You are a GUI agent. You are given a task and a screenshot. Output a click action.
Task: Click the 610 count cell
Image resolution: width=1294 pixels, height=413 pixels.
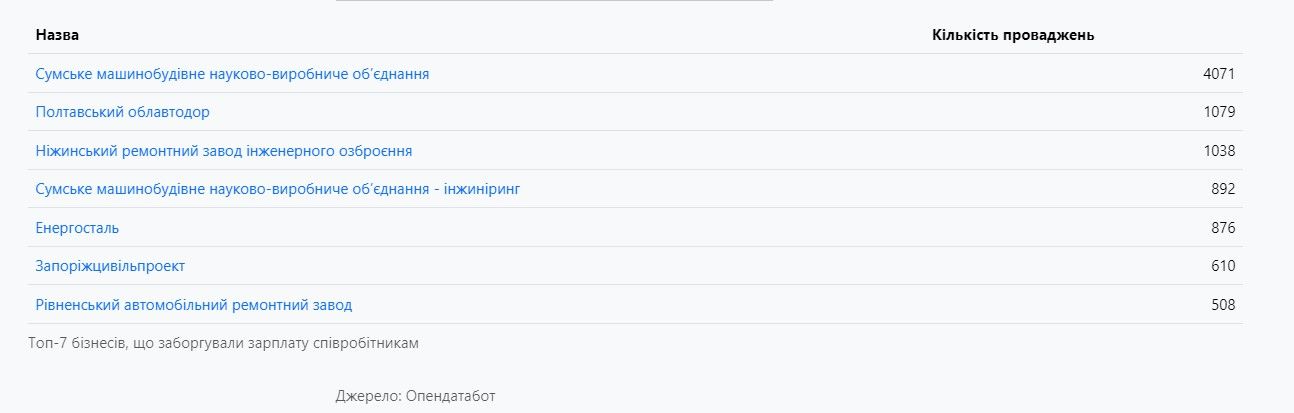tap(1223, 266)
